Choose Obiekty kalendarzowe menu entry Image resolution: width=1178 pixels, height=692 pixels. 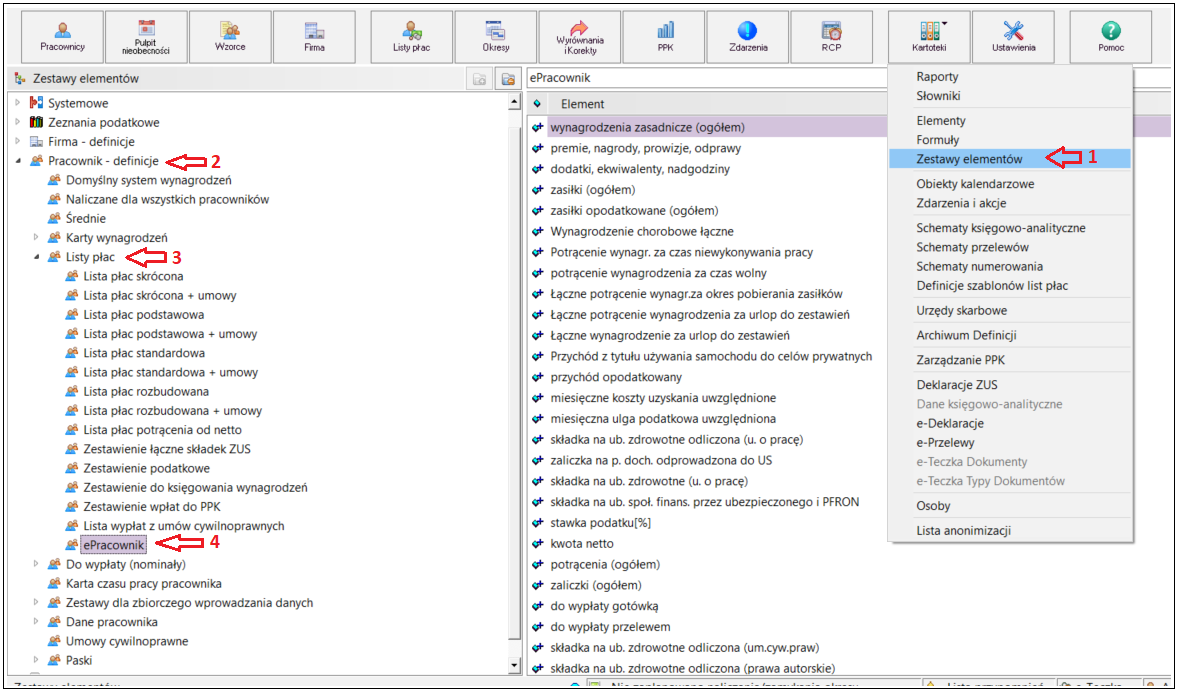tap(975, 183)
